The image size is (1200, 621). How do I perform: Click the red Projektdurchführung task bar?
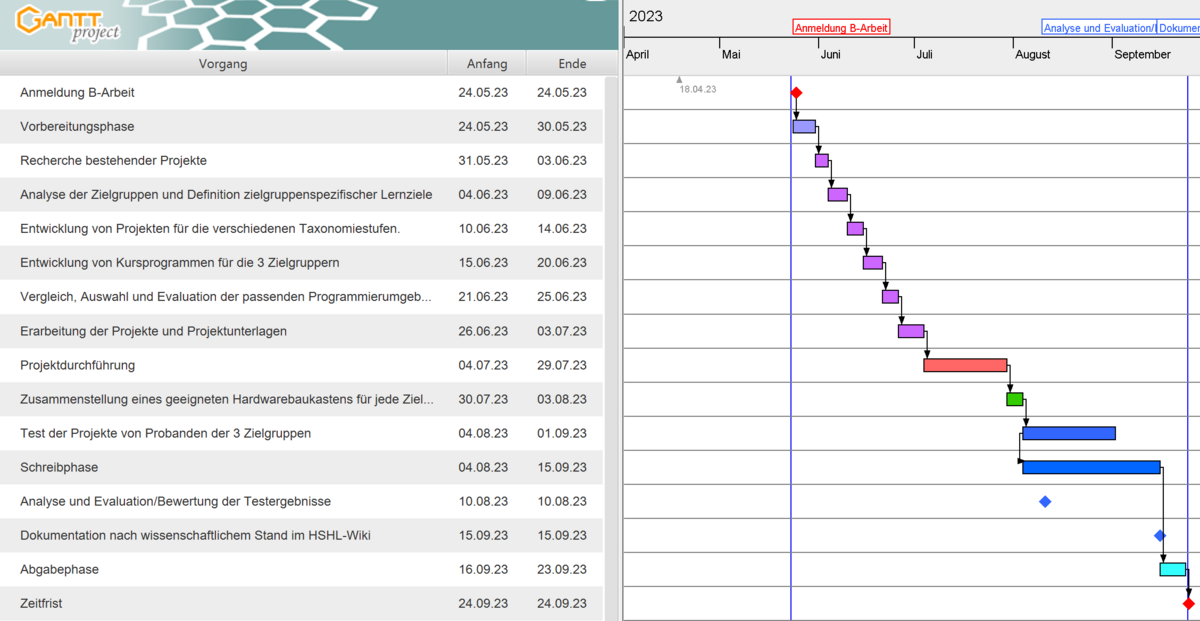pyautogui.click(x=964, y=365)
